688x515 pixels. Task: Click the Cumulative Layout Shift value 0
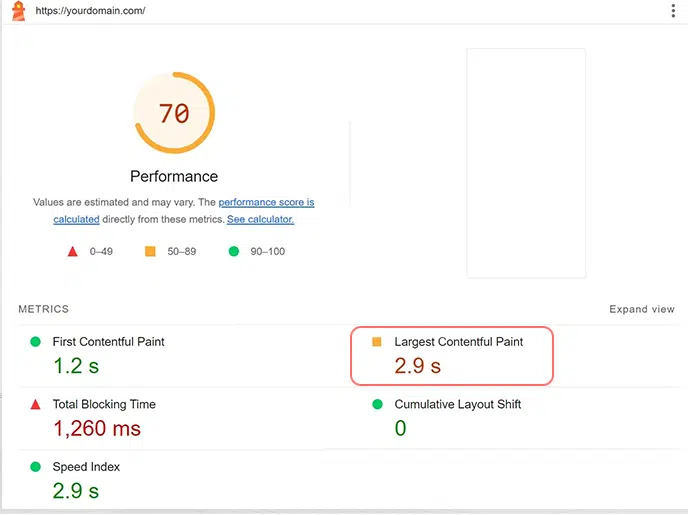pyautogui.click(x=401, y=428)
